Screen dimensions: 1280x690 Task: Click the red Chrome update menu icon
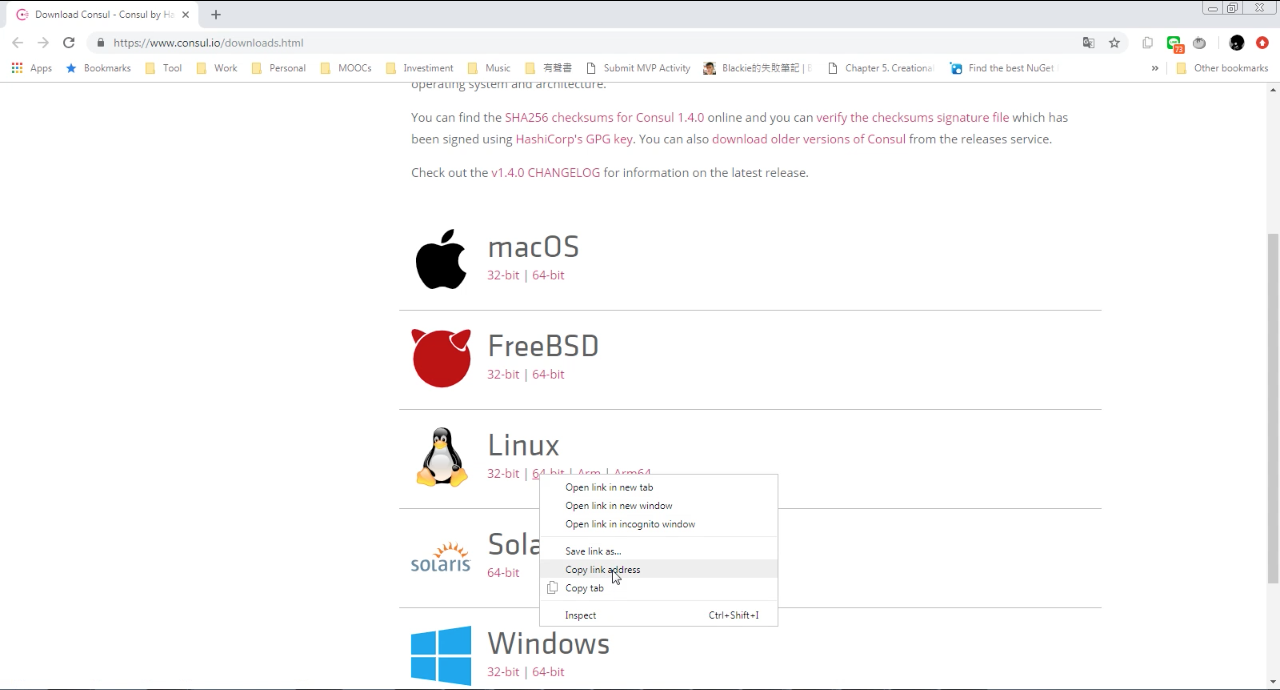coord(1262,43)
